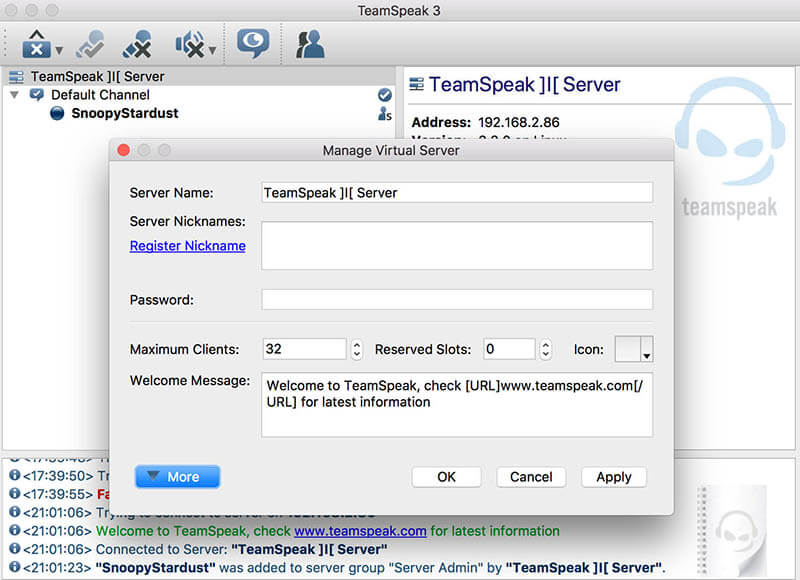Click the Apply button
Viewport: 800px width, 580px height.
[614, 477]
